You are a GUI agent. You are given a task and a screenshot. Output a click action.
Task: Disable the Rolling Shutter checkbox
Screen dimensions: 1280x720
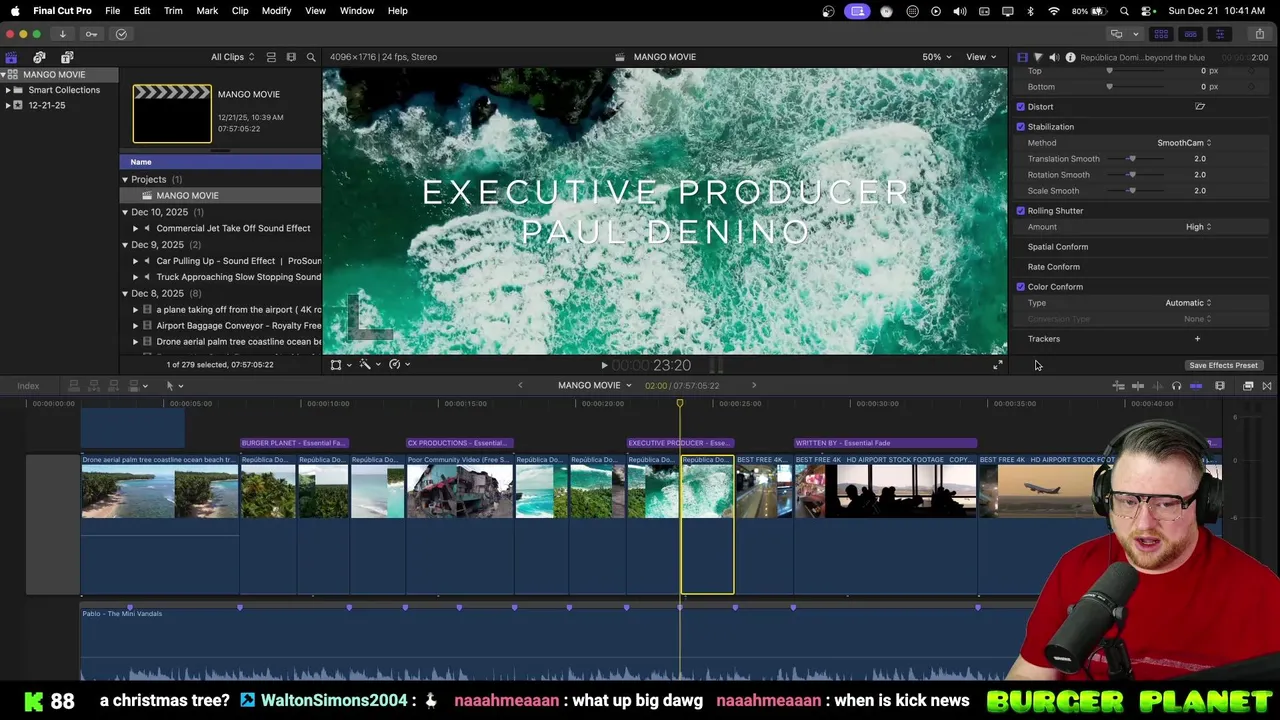pyautogui.click(x=1021, y=211)
